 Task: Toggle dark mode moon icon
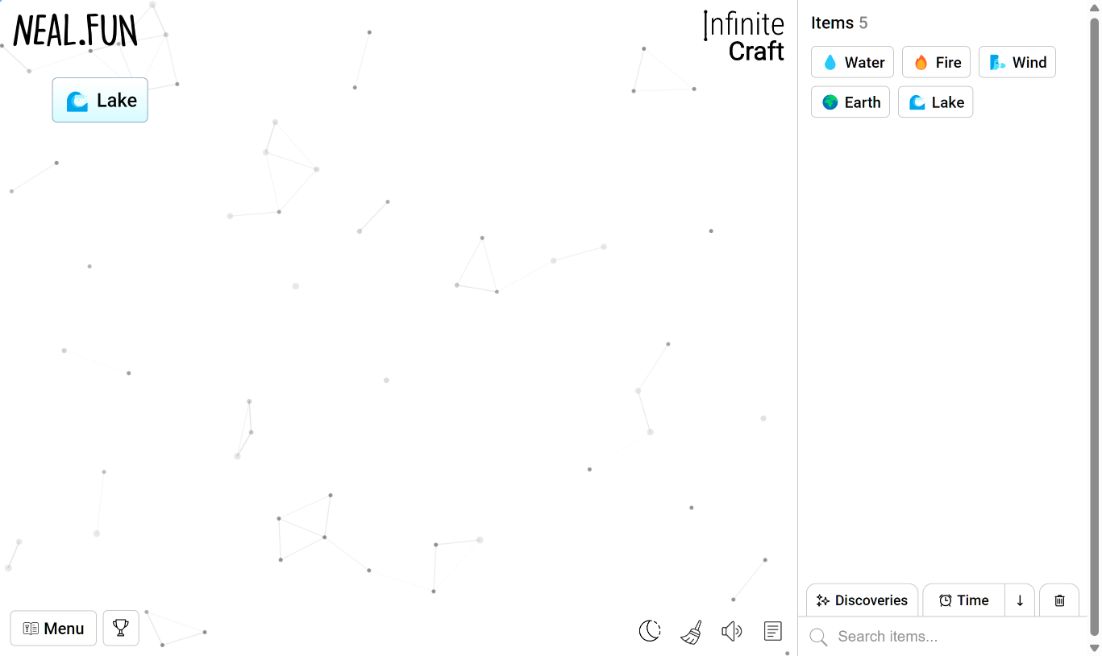click(x=649, y=631)
